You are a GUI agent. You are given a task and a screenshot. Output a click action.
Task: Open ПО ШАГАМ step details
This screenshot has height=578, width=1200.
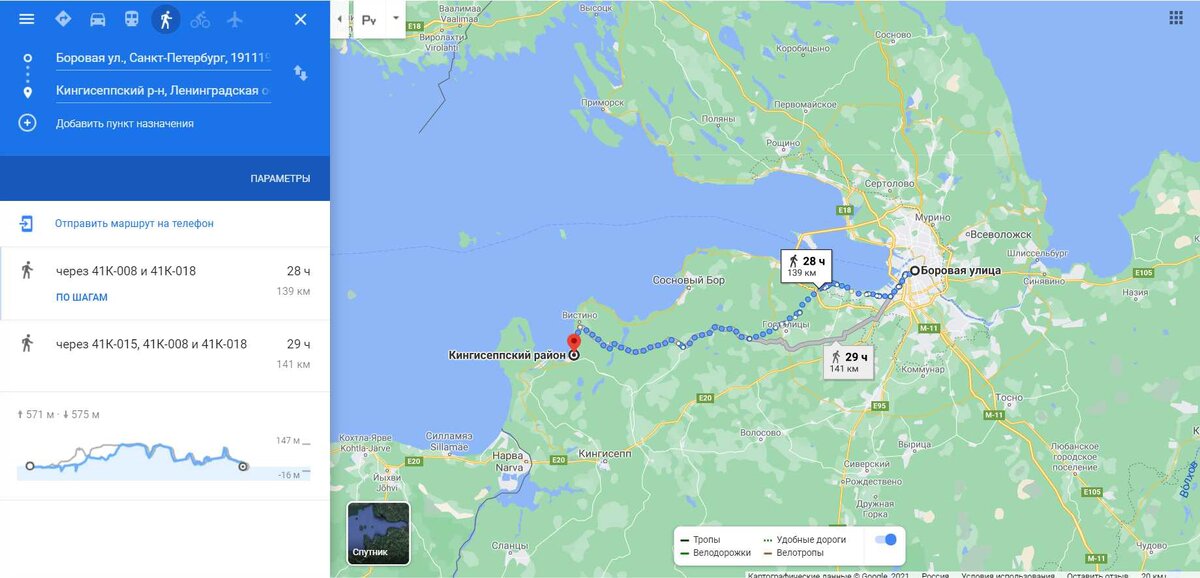tap(82, 297)
